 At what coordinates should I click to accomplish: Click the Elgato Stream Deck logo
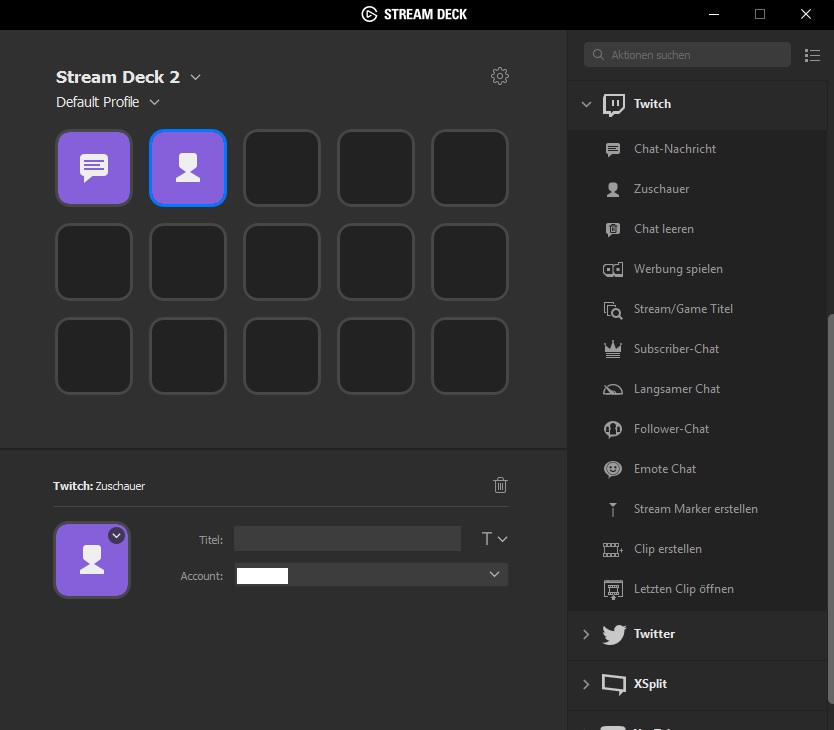point(369,14)
